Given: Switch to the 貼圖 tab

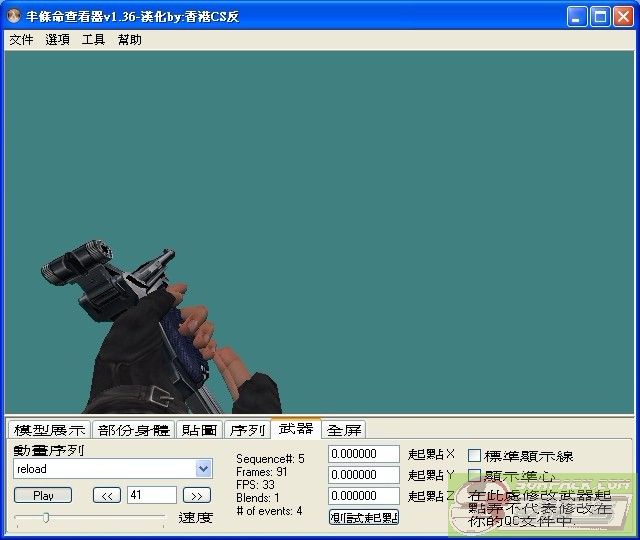Looking at the screenshot, I should coord(199,430).
